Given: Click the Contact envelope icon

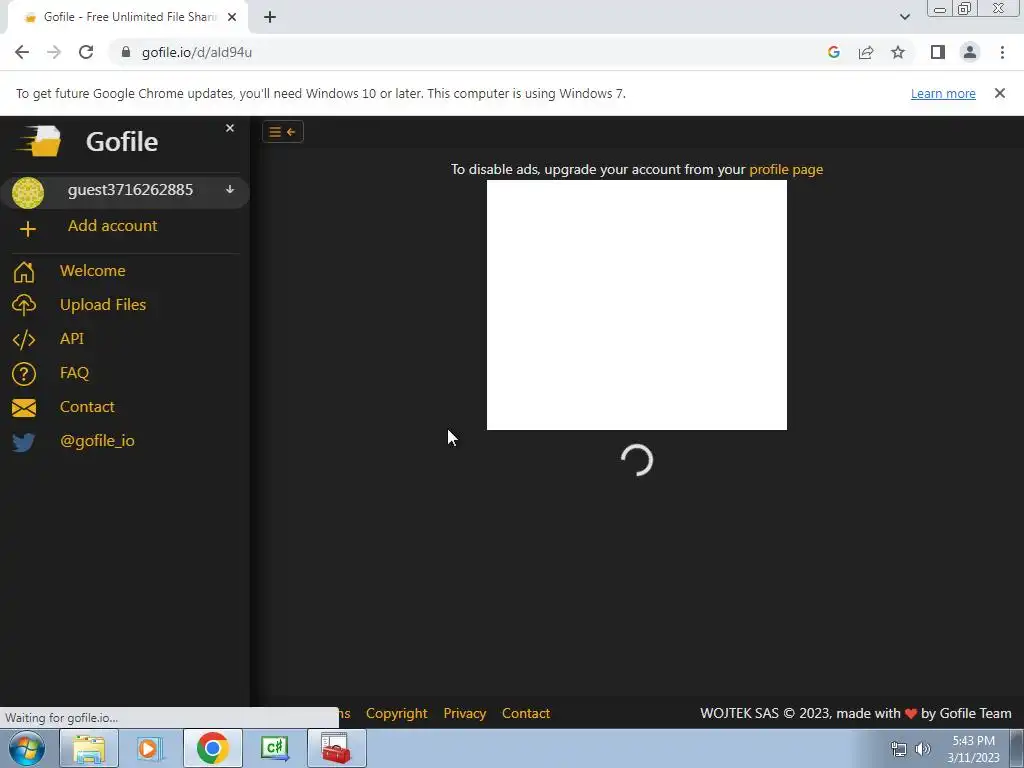Looking at the screenshot, I should (24, 408).
